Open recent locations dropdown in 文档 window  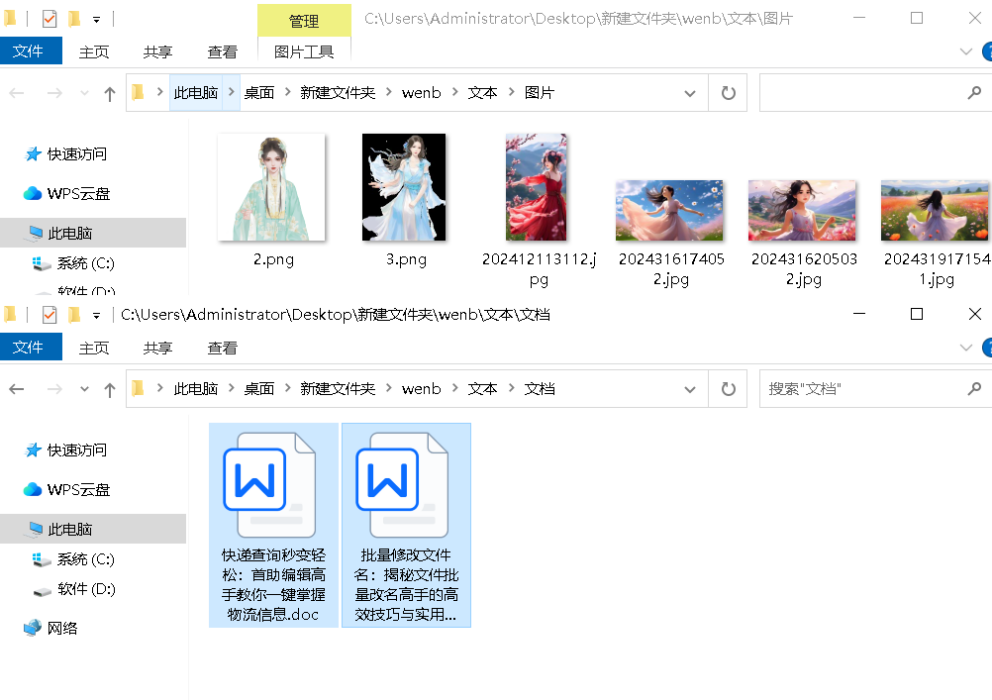point(84,389)
